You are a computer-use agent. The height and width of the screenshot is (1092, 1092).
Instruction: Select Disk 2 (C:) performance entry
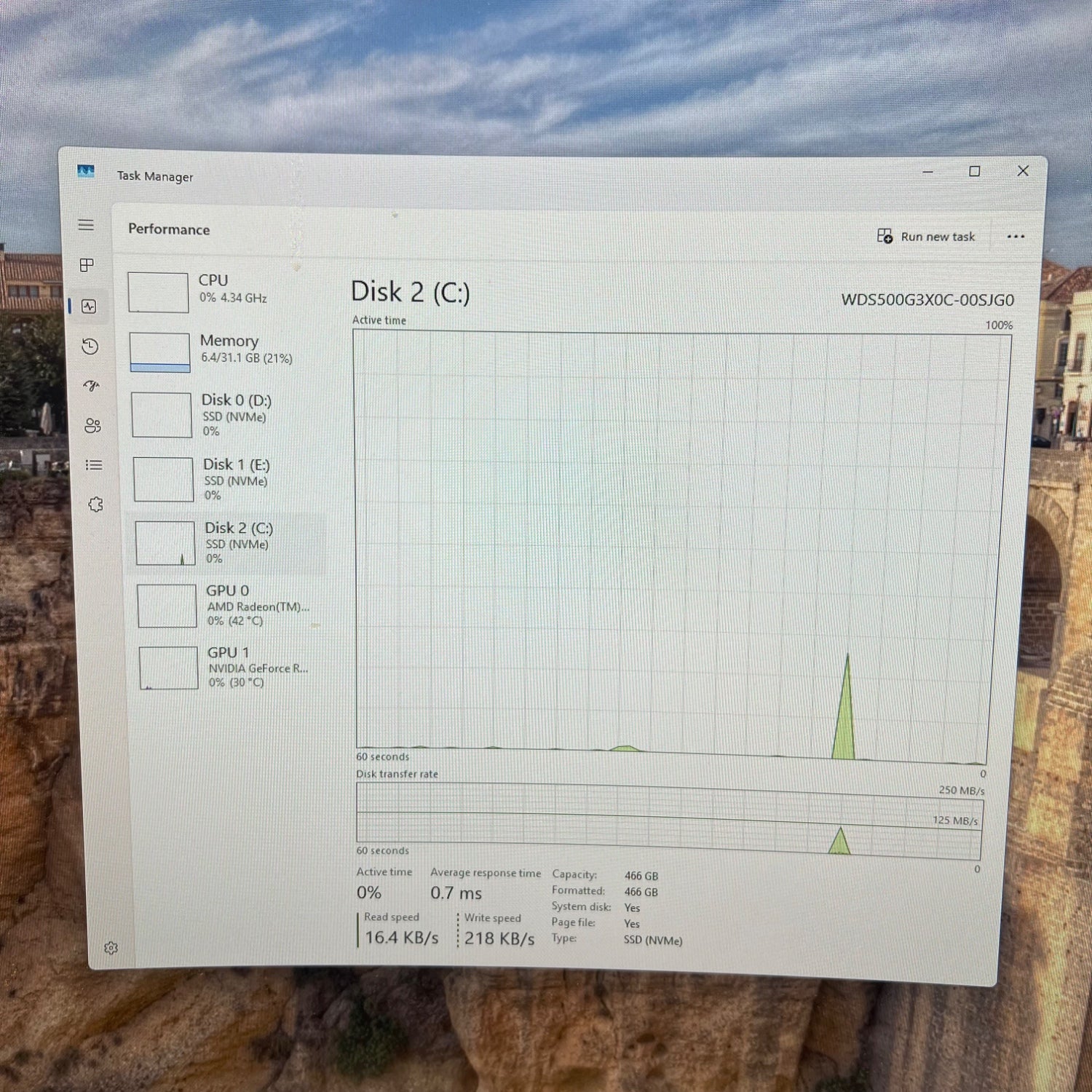point(228,543)
